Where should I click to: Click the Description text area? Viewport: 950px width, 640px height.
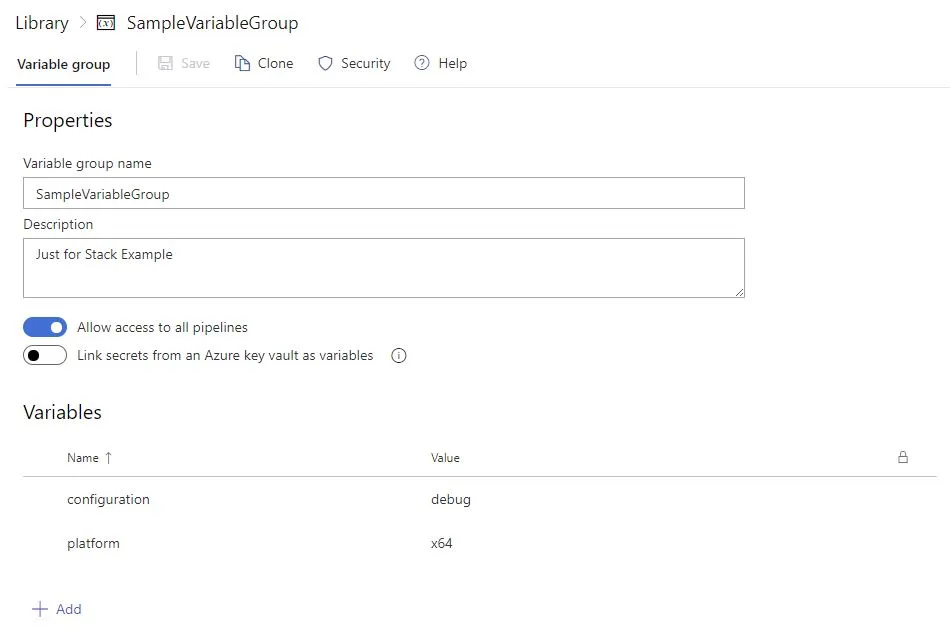click(x=384, y=268)
